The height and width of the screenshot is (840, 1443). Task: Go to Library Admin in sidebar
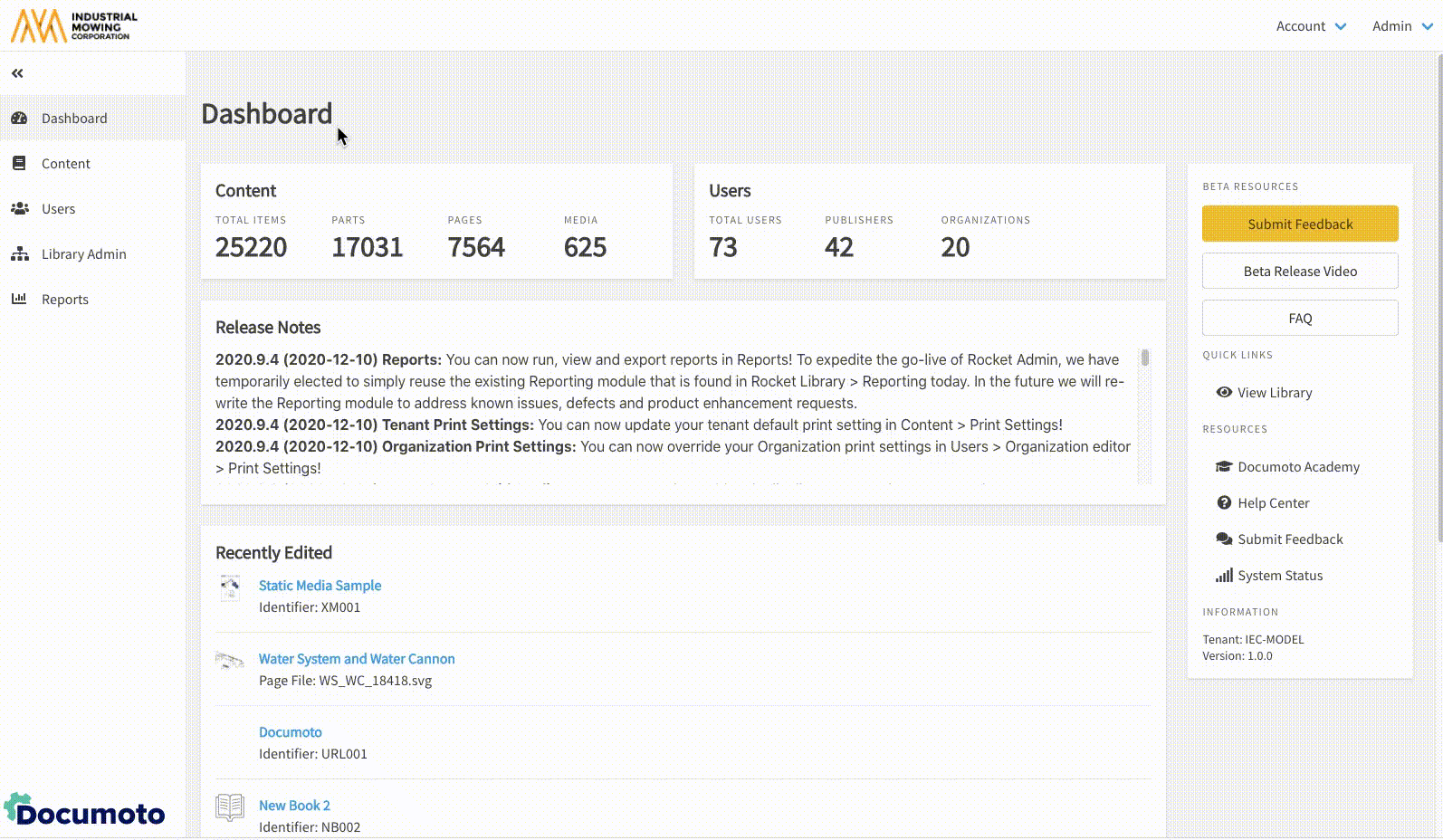click(83, 254)
